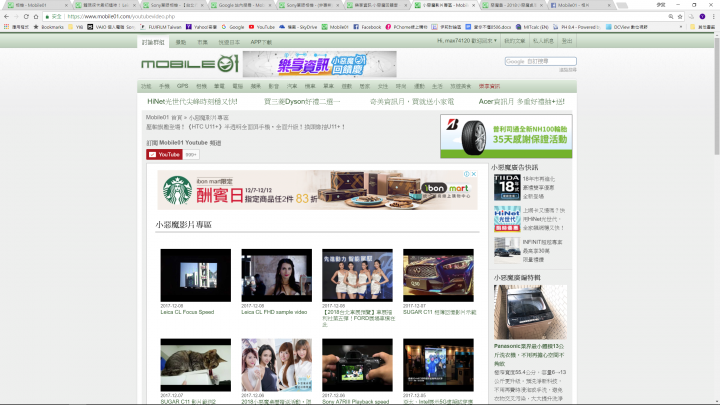Image resolution: width=720 pixels, height=405 pixels.
Task: Open the HTC U11+ article link
Action: click(245, 127)
